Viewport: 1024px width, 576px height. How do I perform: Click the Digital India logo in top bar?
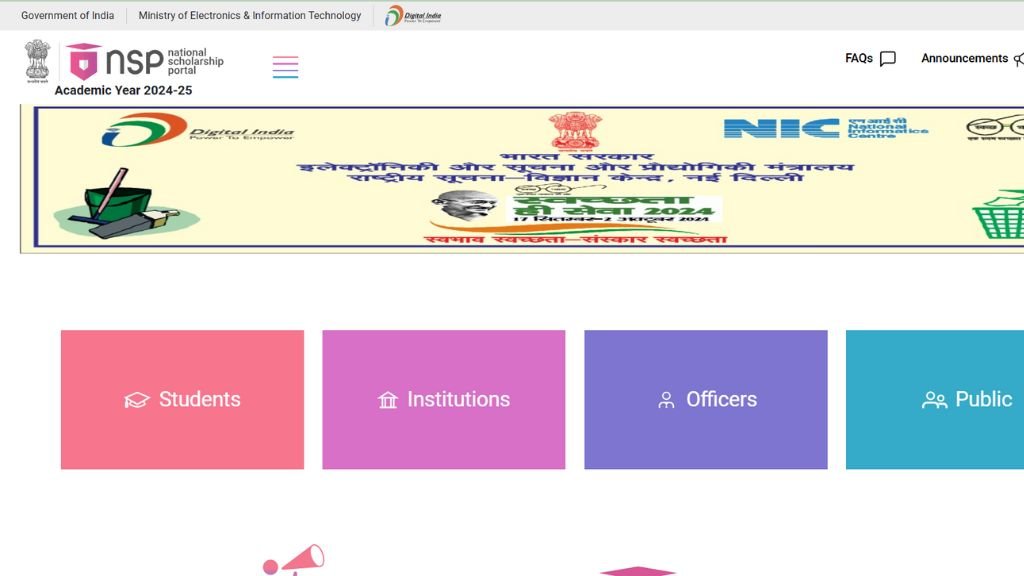tap(413, 15)
